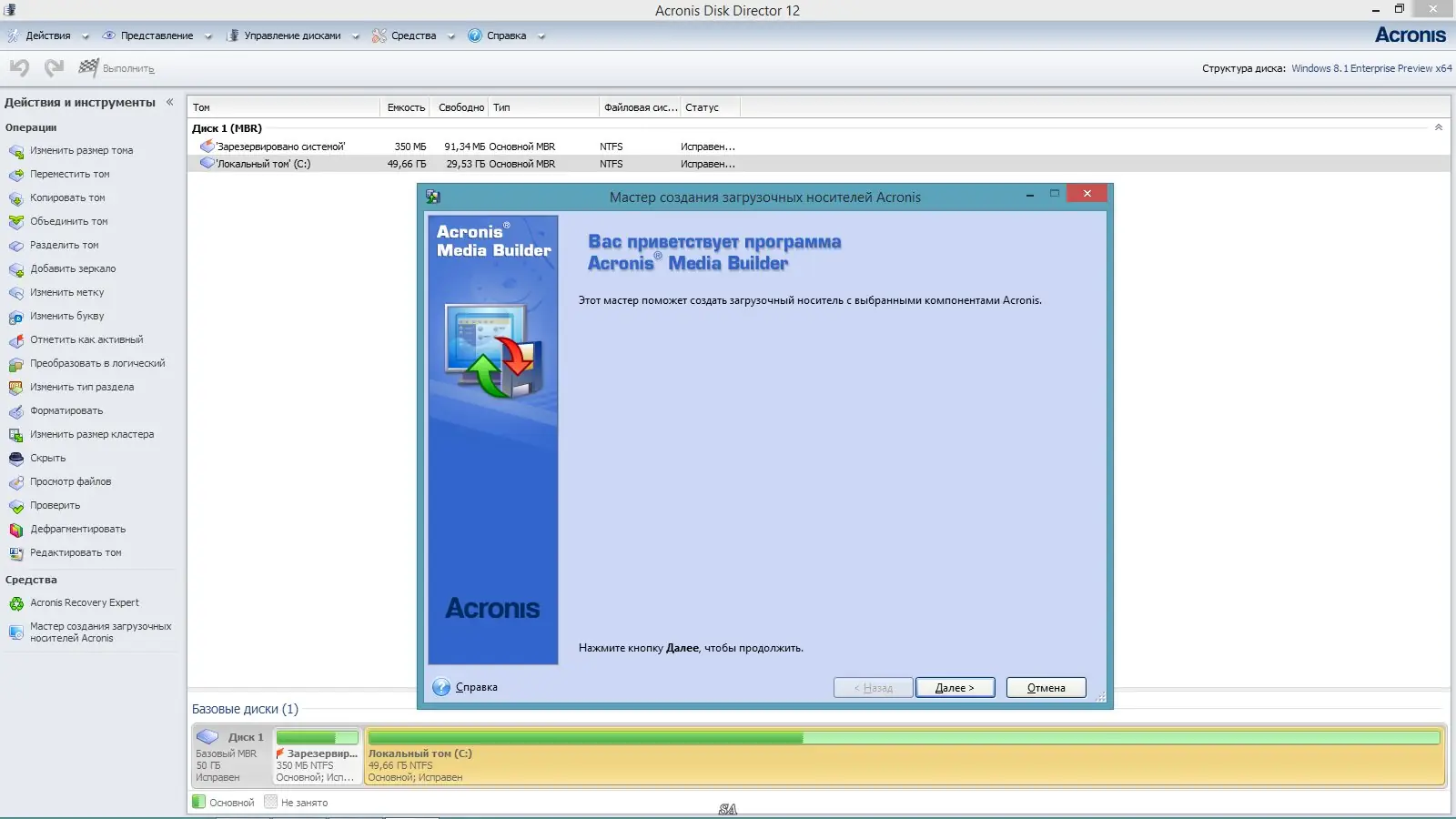Select the 'Локальный том' (C:) volume row
This screenshot has width=1456, height=819.
818,164
